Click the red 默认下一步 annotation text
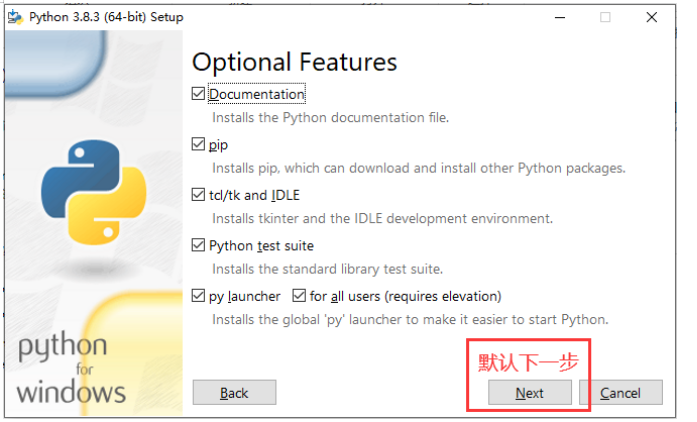This screenshot has width=697, height=422. (528, 361)
